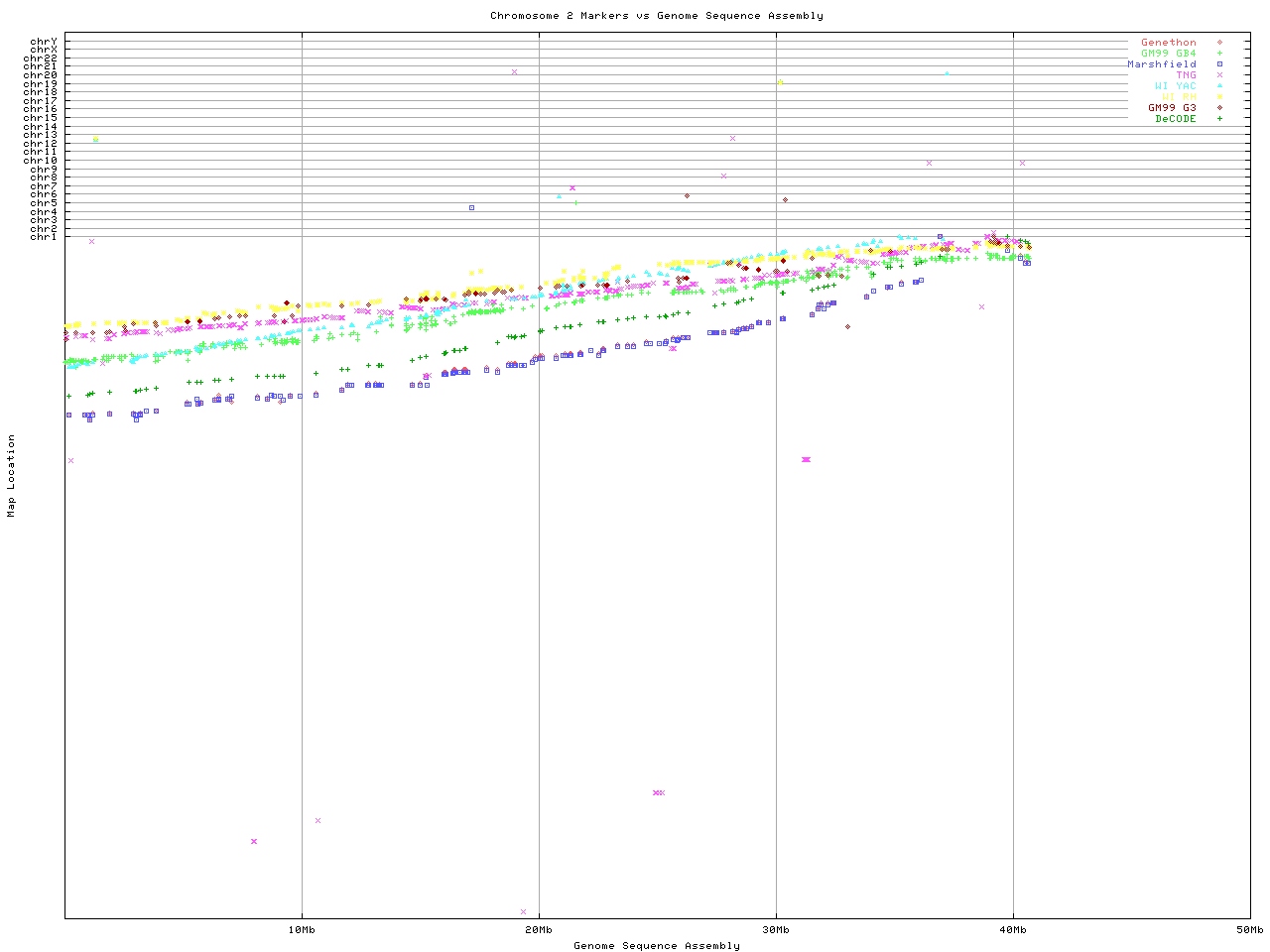
Task: Click the chrY y-axis label
Action: [x=44, y=42]
